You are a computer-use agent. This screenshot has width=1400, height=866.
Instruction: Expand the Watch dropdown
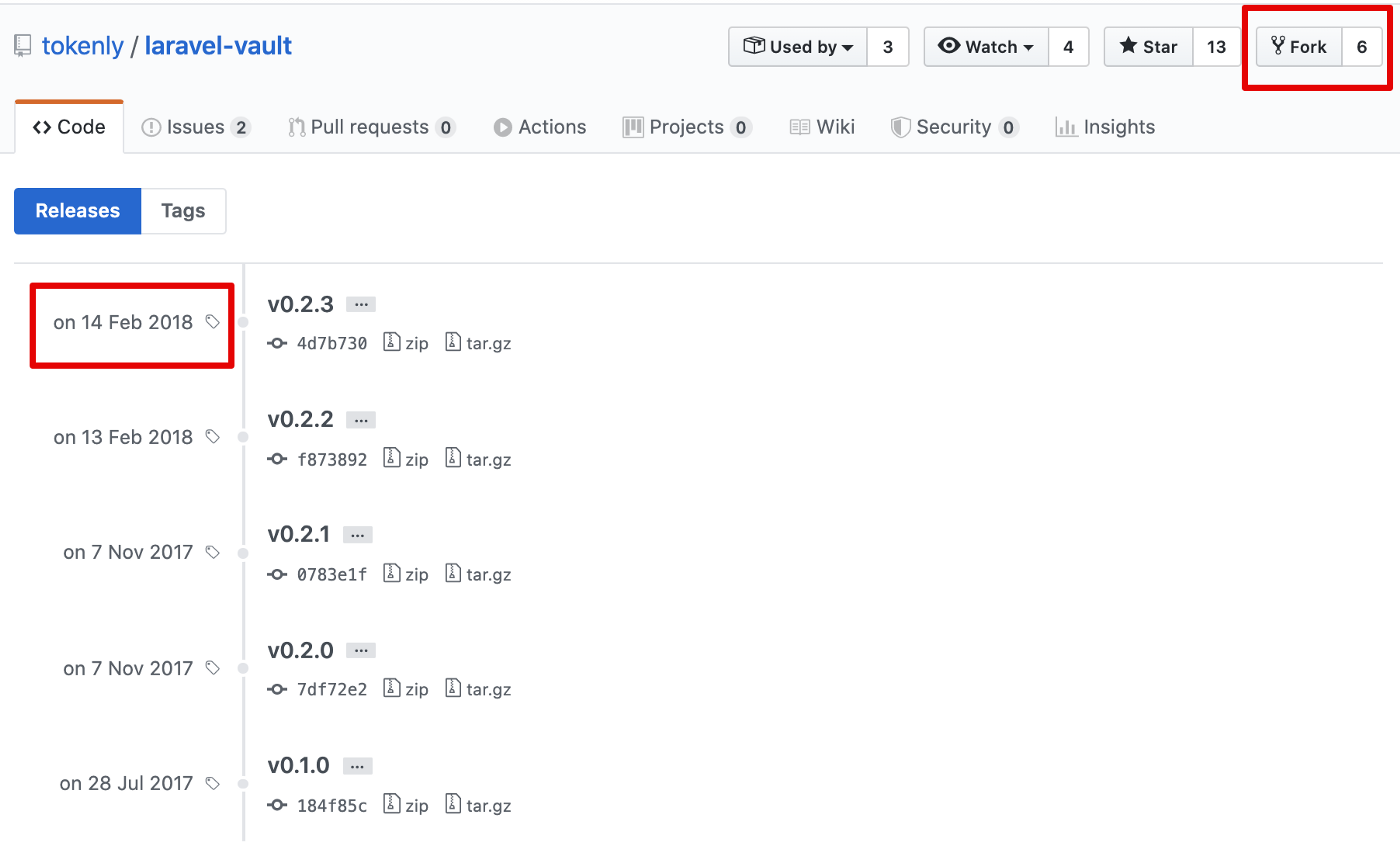coord(986,47)
